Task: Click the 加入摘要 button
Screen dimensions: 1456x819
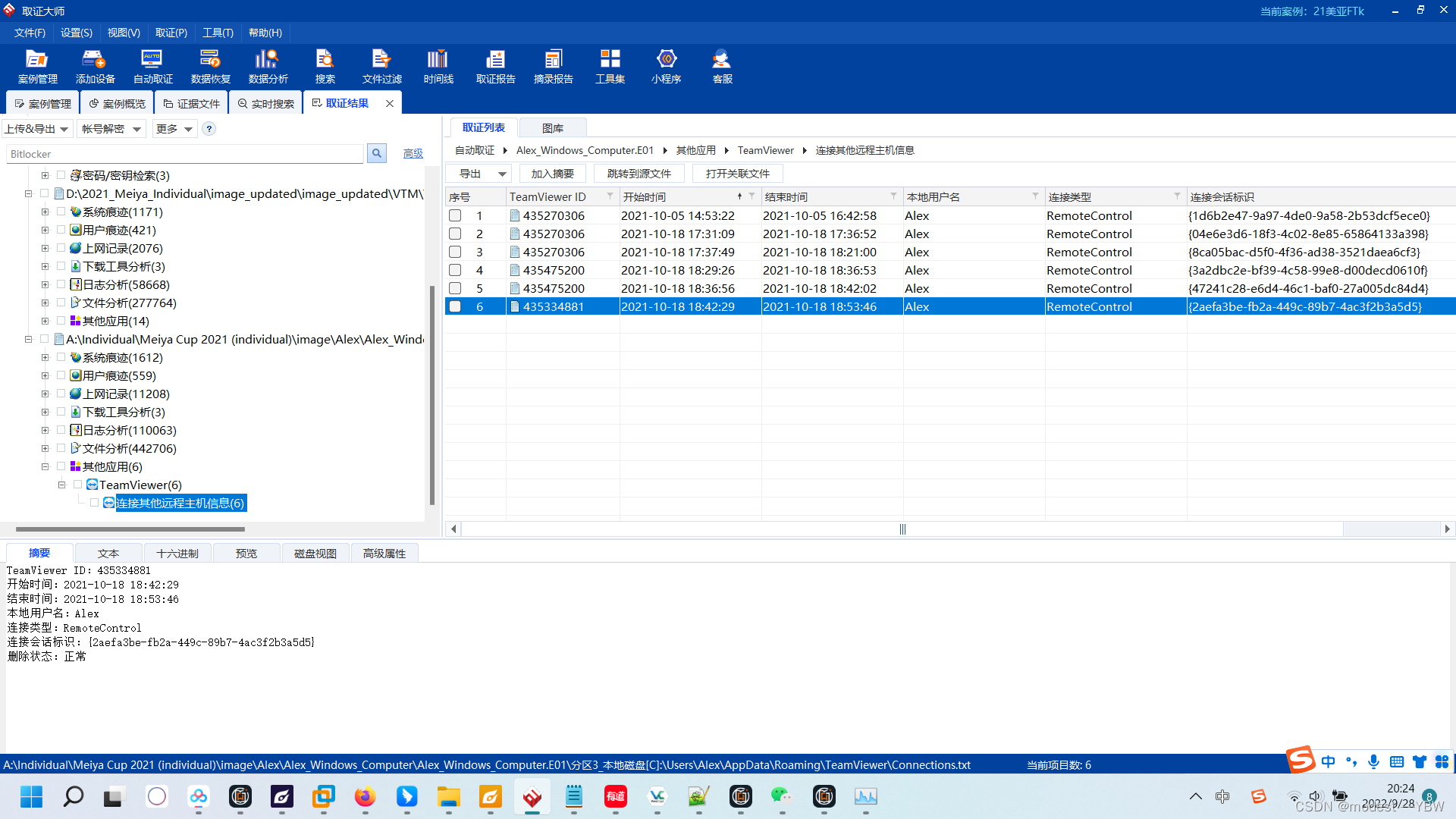Action: tap(552, 174)
